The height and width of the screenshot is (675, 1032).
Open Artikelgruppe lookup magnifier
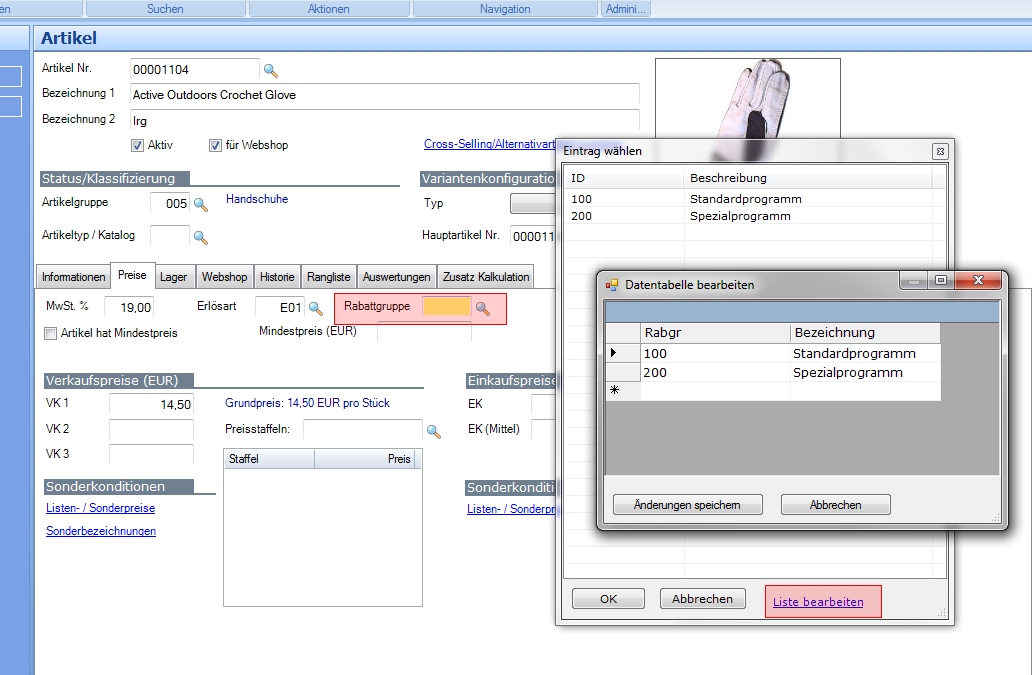click(x=200, y=204)
